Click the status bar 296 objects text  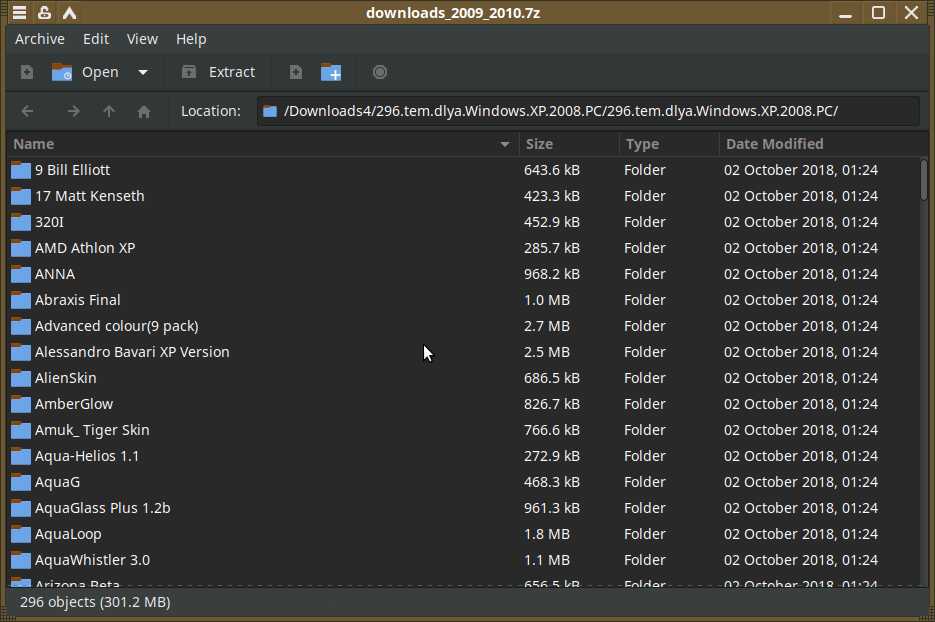coord(95,602)
